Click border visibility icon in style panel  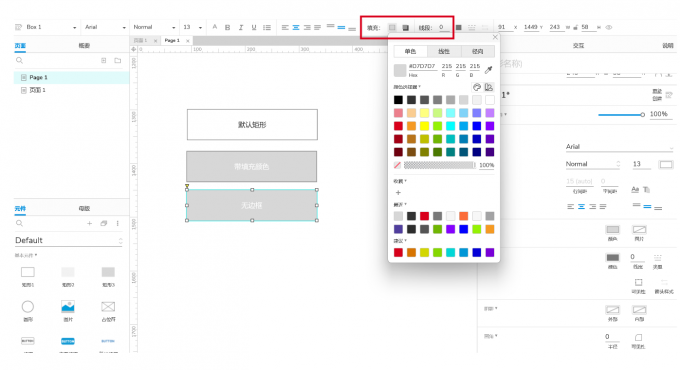pos(638,282)
